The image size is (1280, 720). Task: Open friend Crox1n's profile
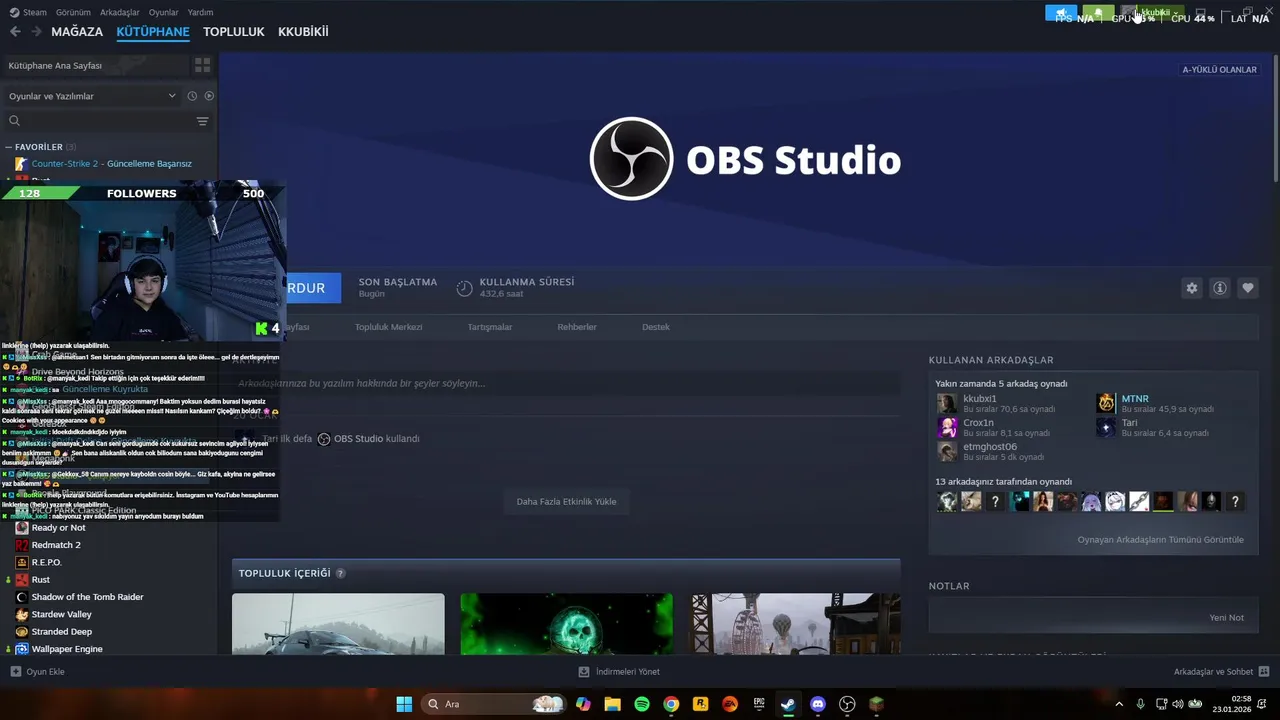(979, 423)
